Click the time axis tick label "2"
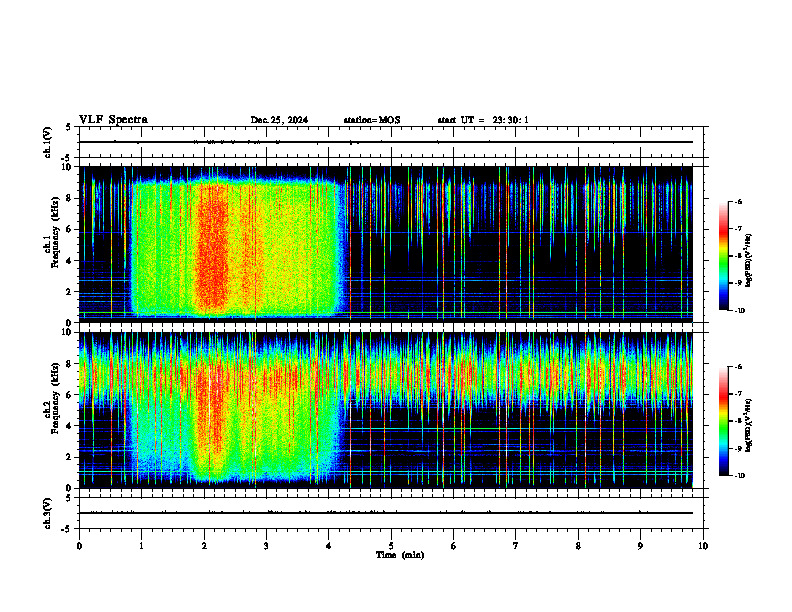 [204, 546]
